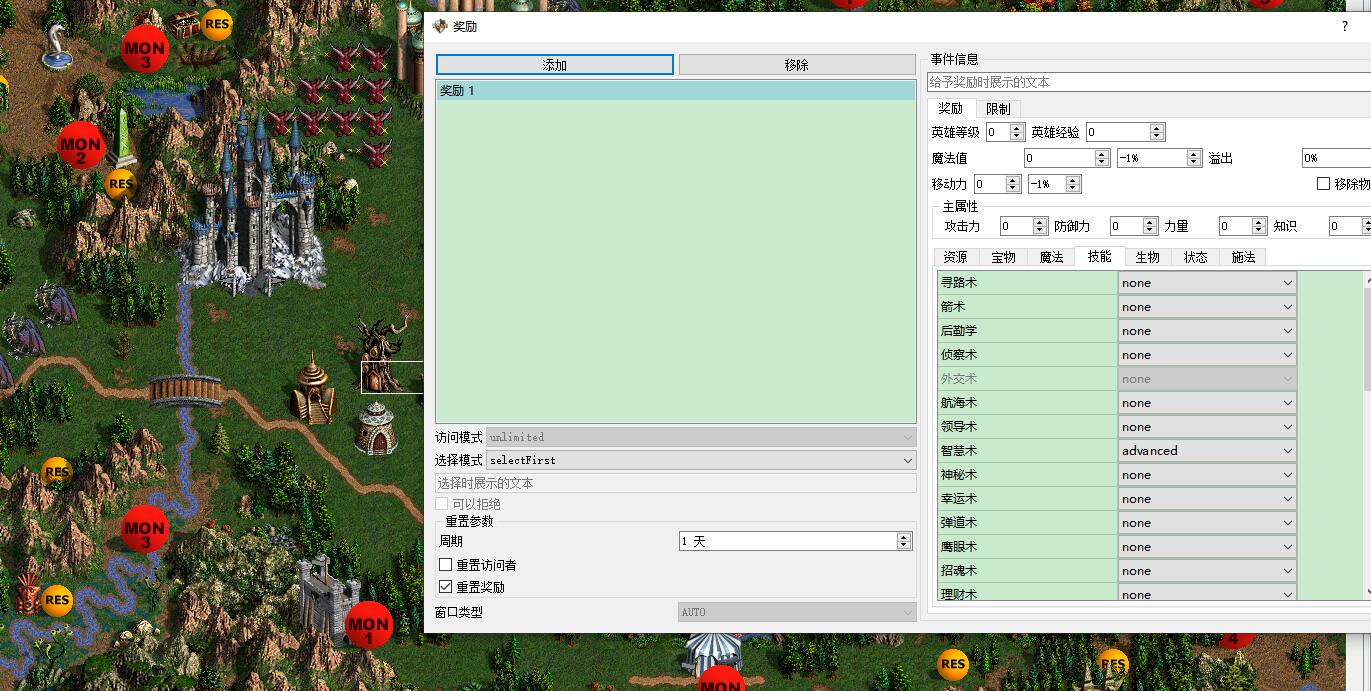
Task: Open the 魔法 tab
Action: point(1051,257)
